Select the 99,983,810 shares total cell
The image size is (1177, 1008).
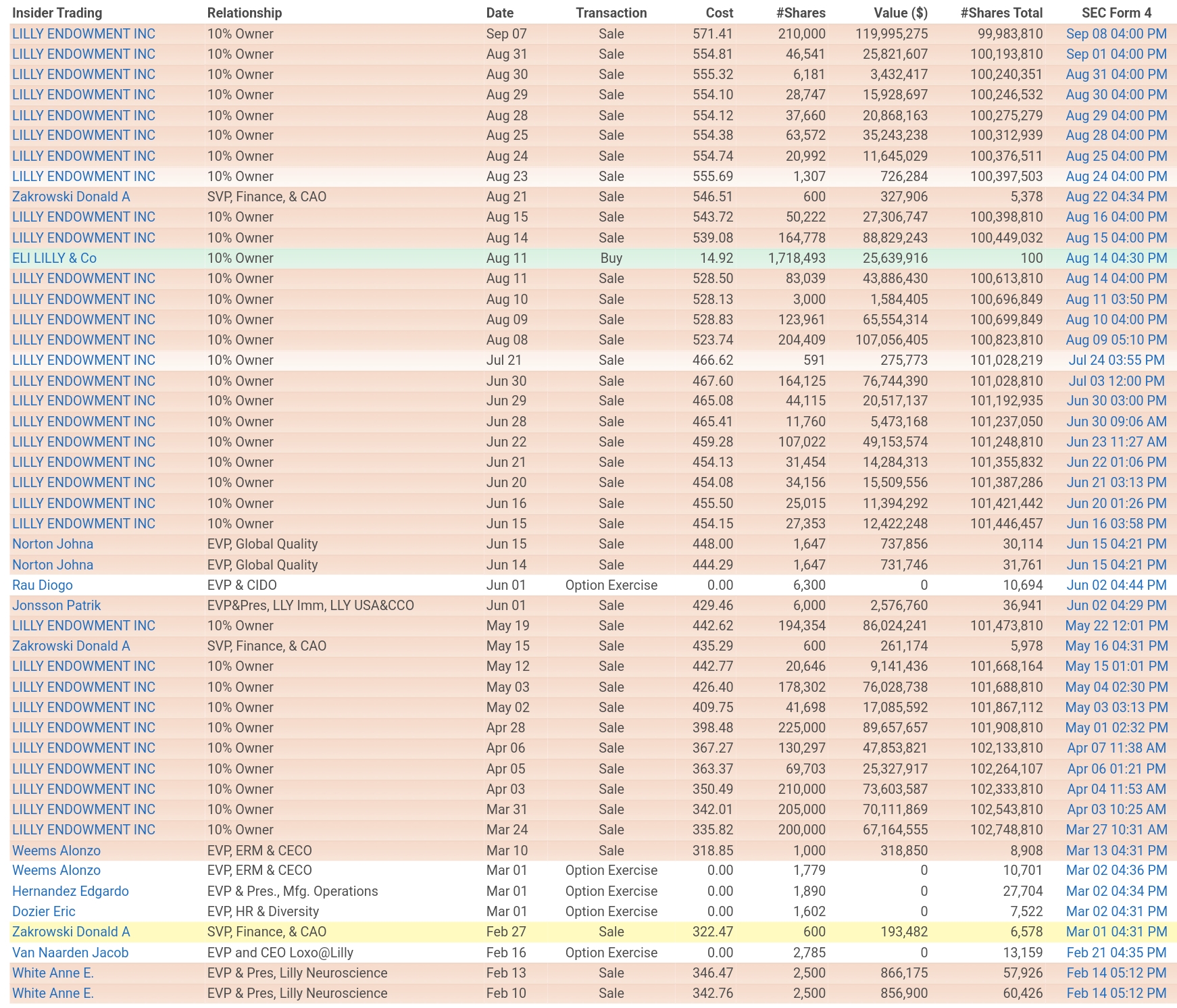click(1010, 34)
